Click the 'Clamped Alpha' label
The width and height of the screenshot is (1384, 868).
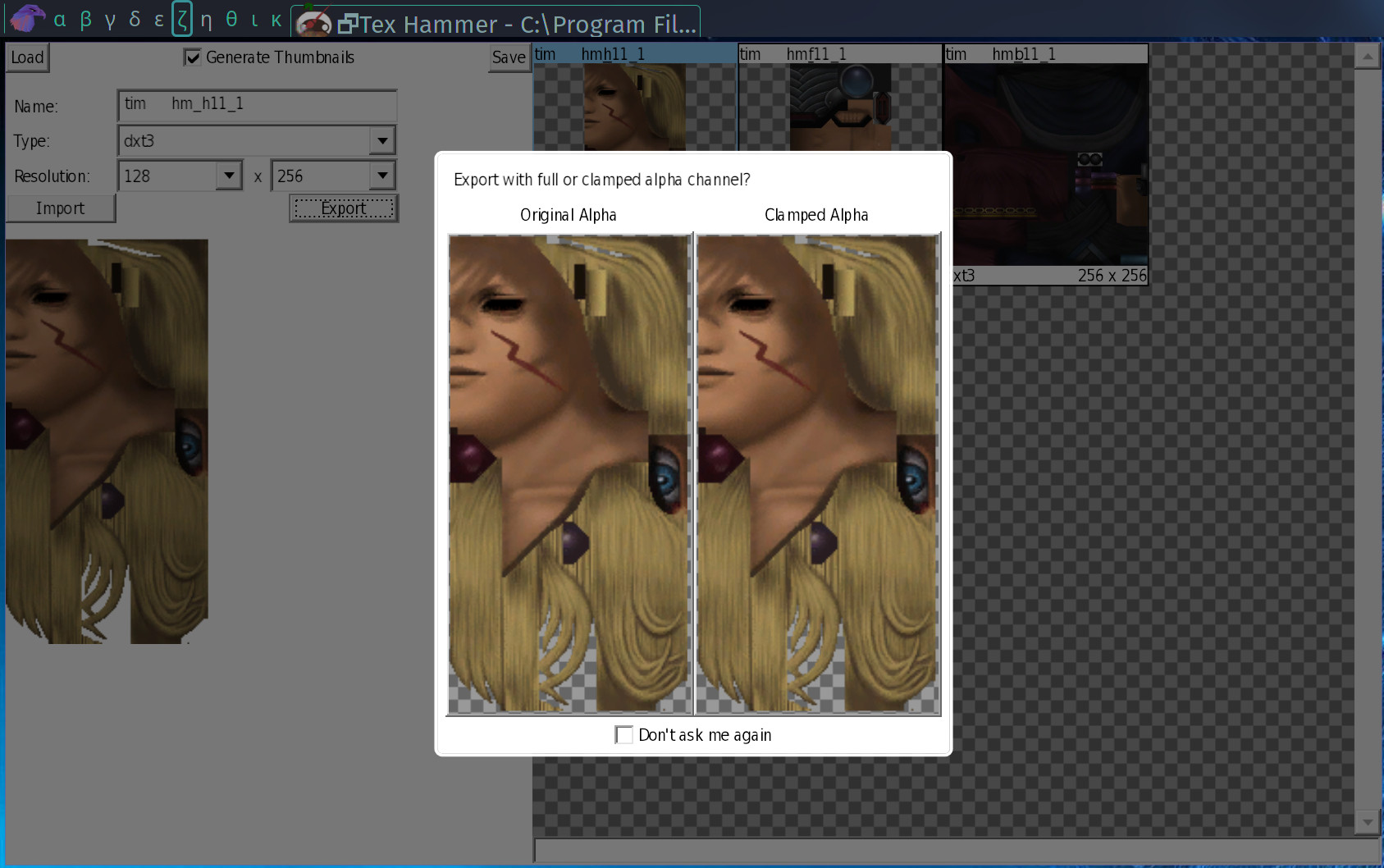coord(816,215)
